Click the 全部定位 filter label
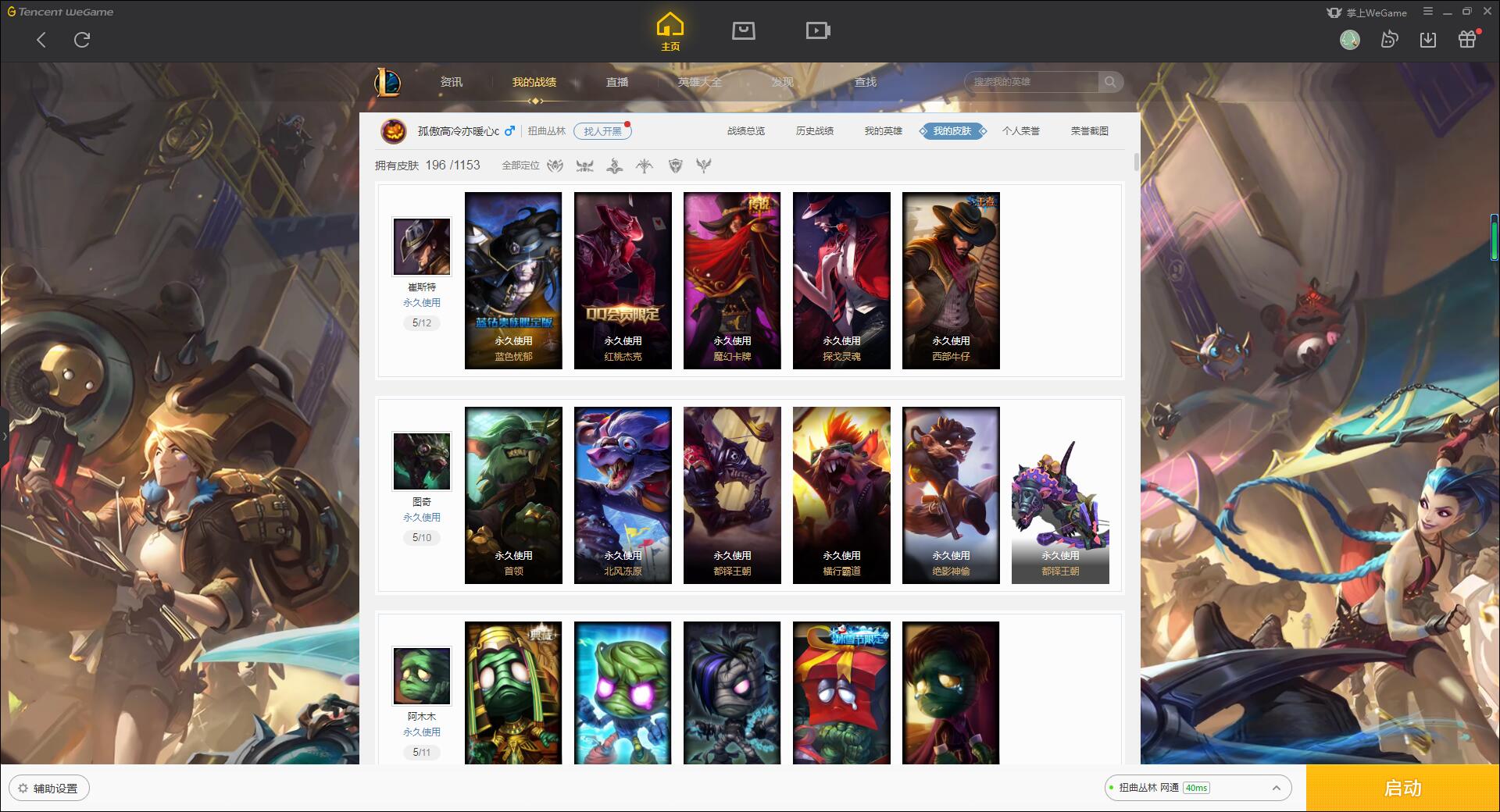 click(x=520, y=166)
